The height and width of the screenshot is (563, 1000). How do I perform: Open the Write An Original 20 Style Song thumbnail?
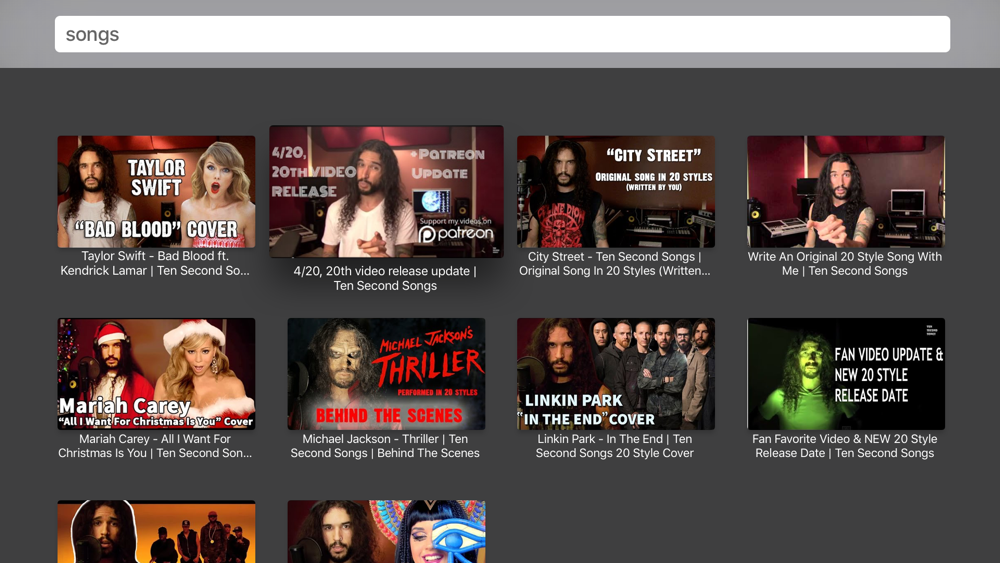[846, 191]
